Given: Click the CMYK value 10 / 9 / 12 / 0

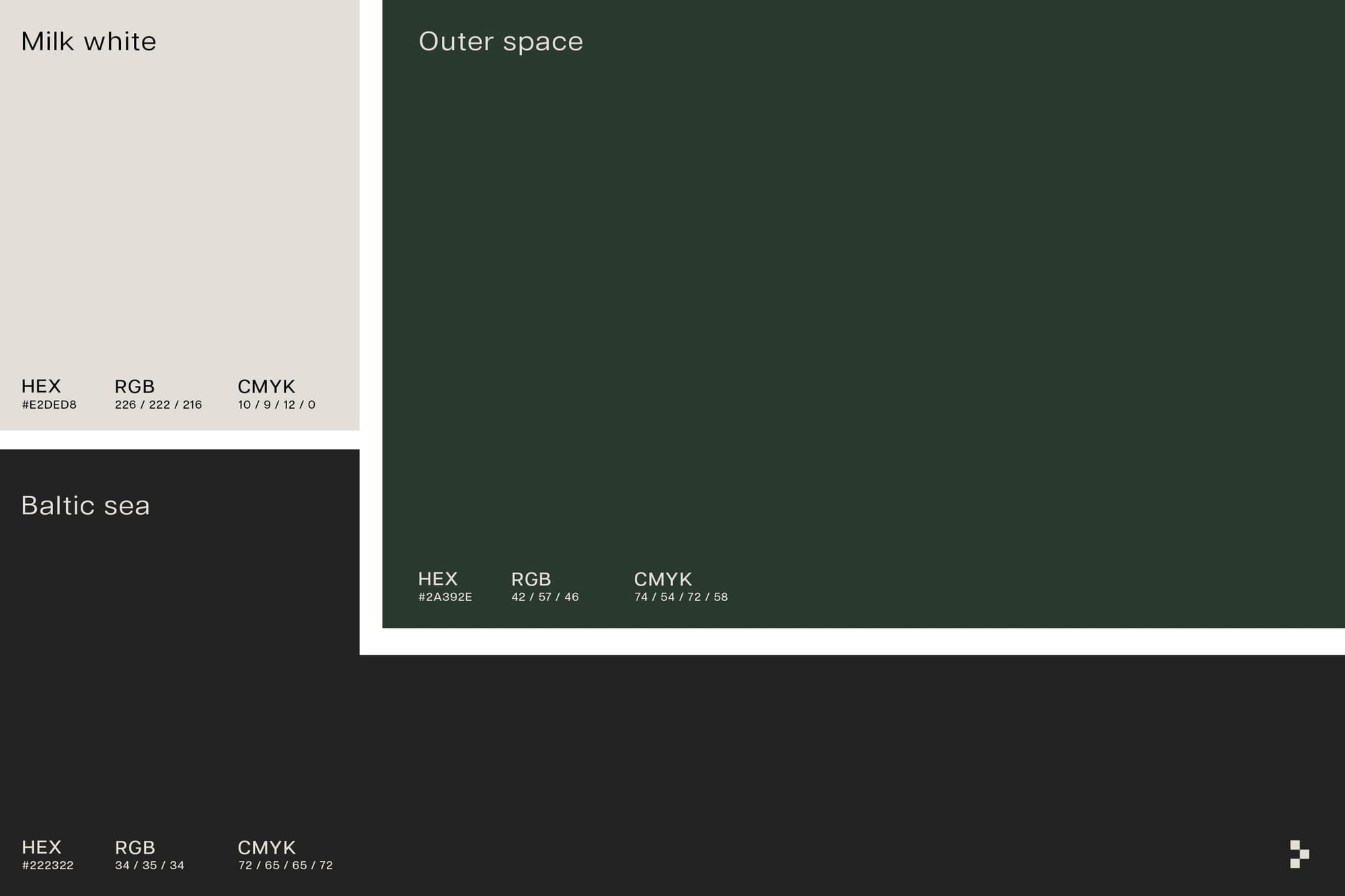Looking at the screenshot, I should tap(276, 405).
